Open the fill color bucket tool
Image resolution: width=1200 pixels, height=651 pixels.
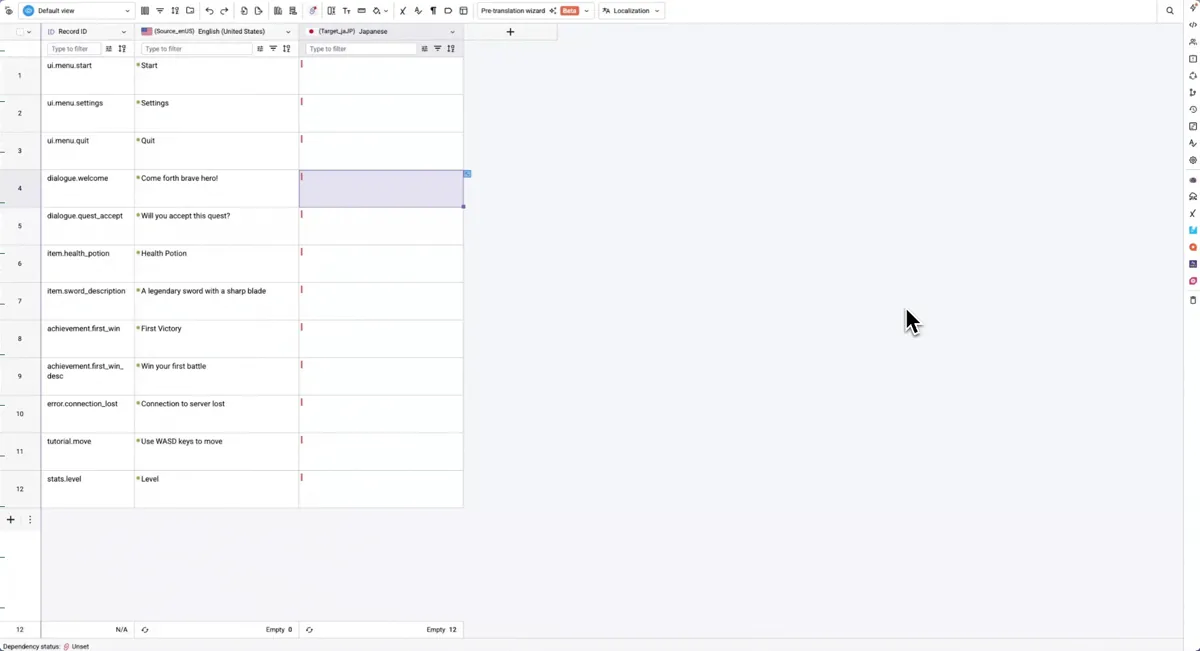point(377,11)
